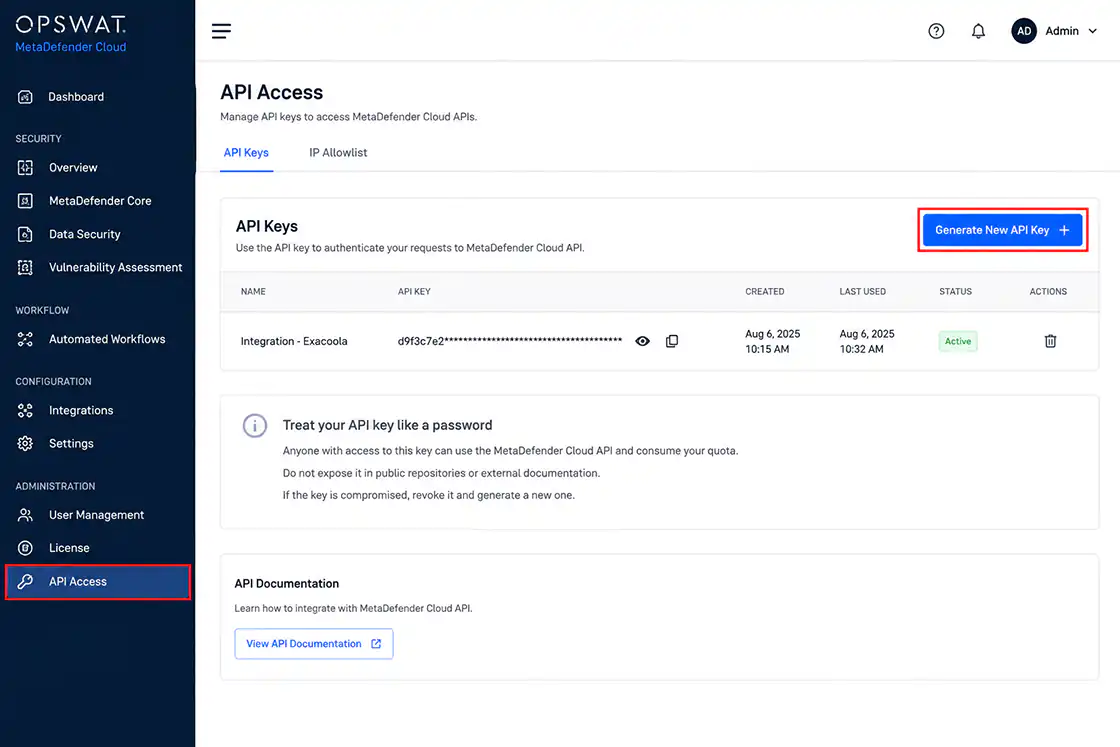Click the Automated Workflows sidebar icon
This screenshot has width=1120, height=747.
click(25, 339)
